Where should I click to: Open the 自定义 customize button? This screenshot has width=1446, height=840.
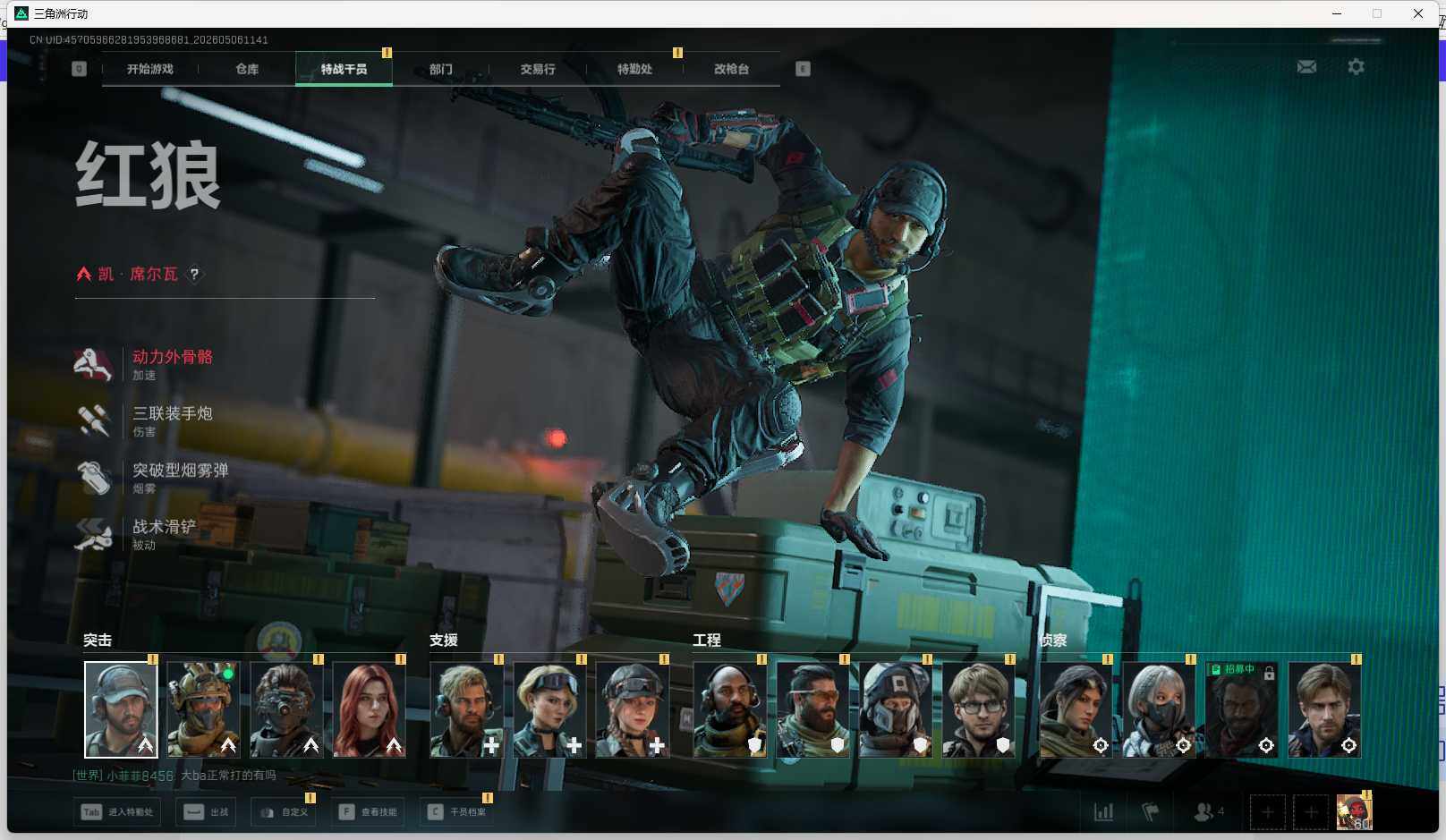(284, 812)
